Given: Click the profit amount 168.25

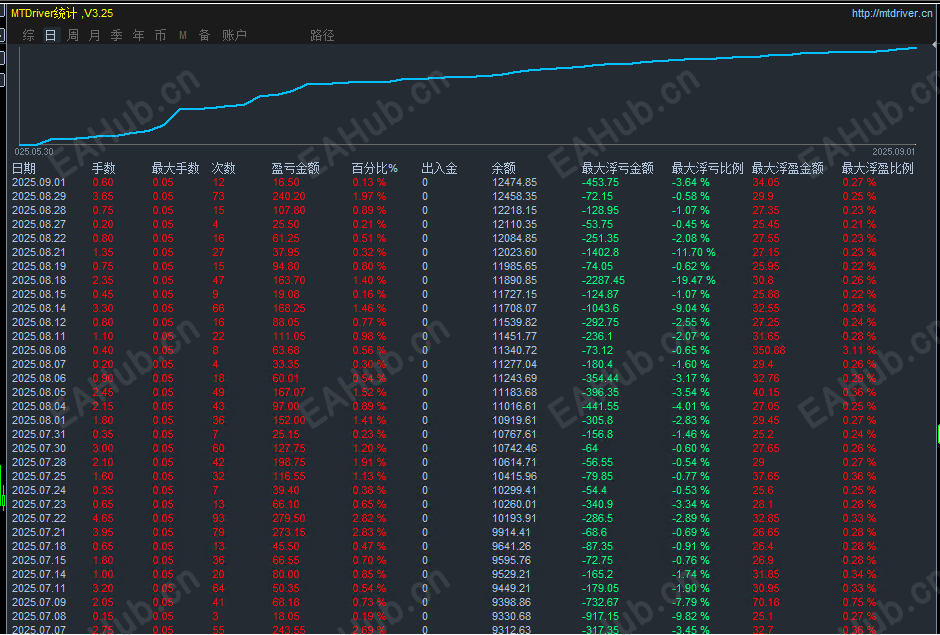Looking at the screenshot, I should (x=288, y=308).
